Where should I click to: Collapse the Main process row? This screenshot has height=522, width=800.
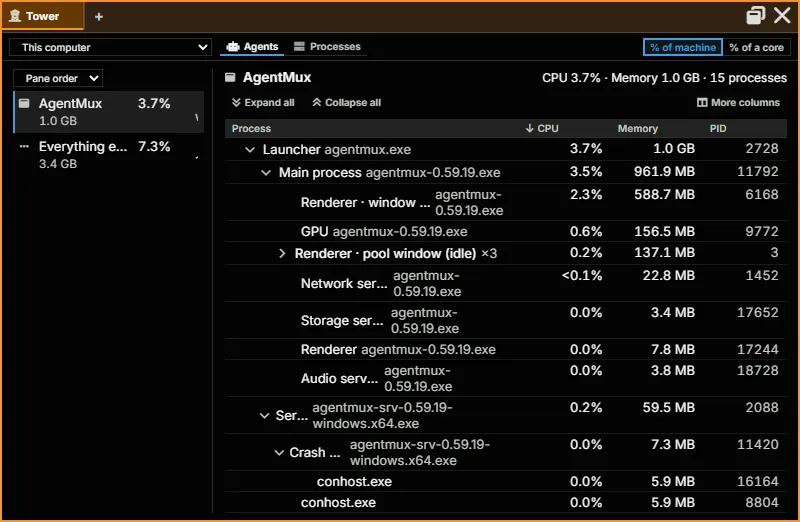[266, 172]
